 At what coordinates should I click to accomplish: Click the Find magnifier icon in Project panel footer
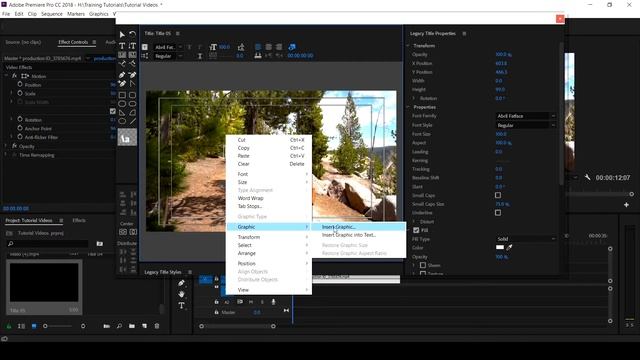[x=119, y=326]
